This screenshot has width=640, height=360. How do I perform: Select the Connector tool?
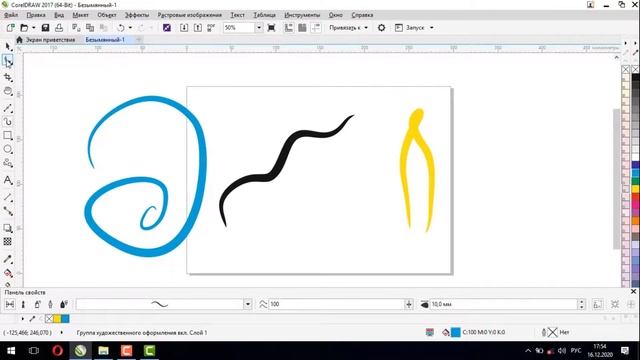point(8,211)
